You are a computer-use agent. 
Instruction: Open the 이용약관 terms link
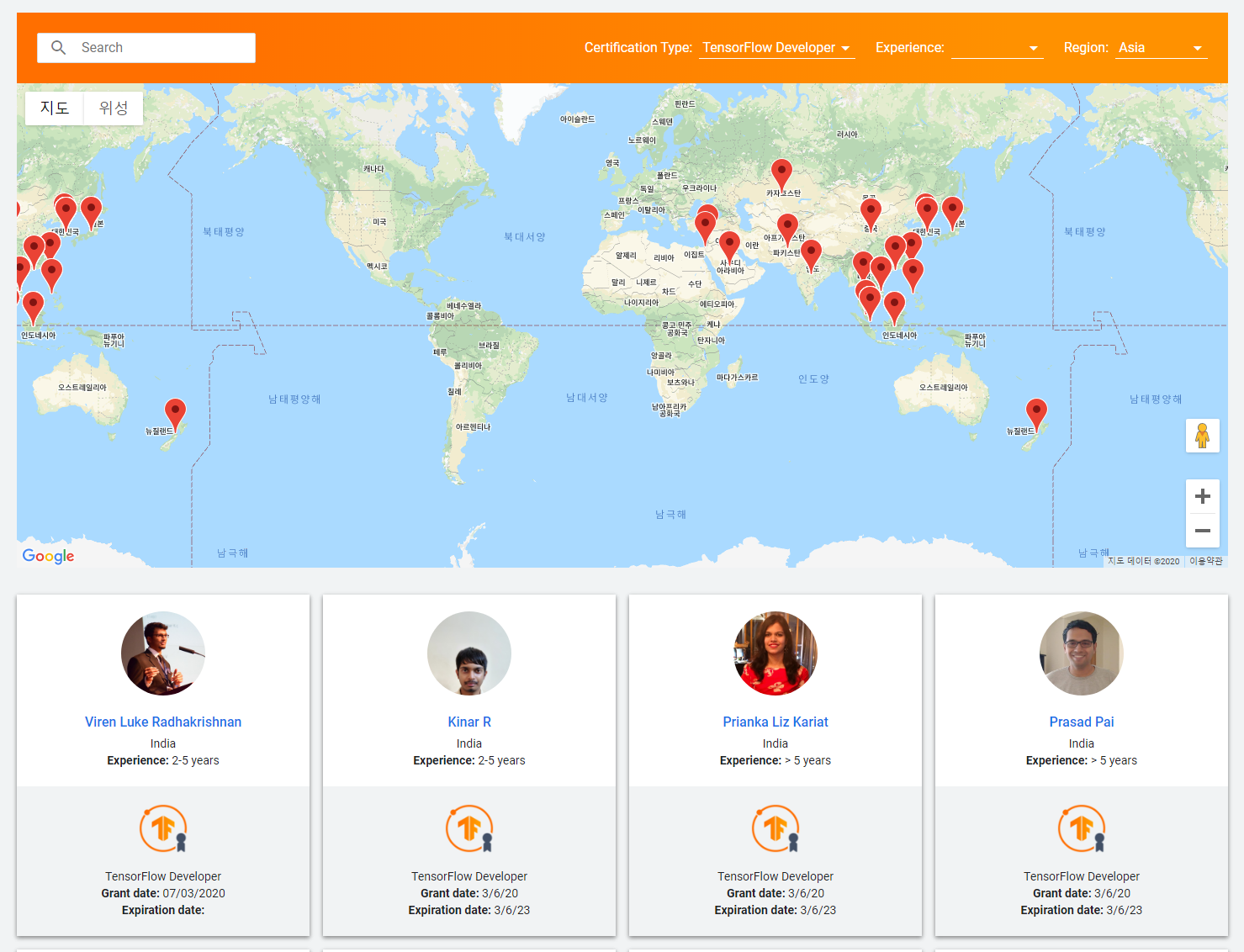point(1206,561)
